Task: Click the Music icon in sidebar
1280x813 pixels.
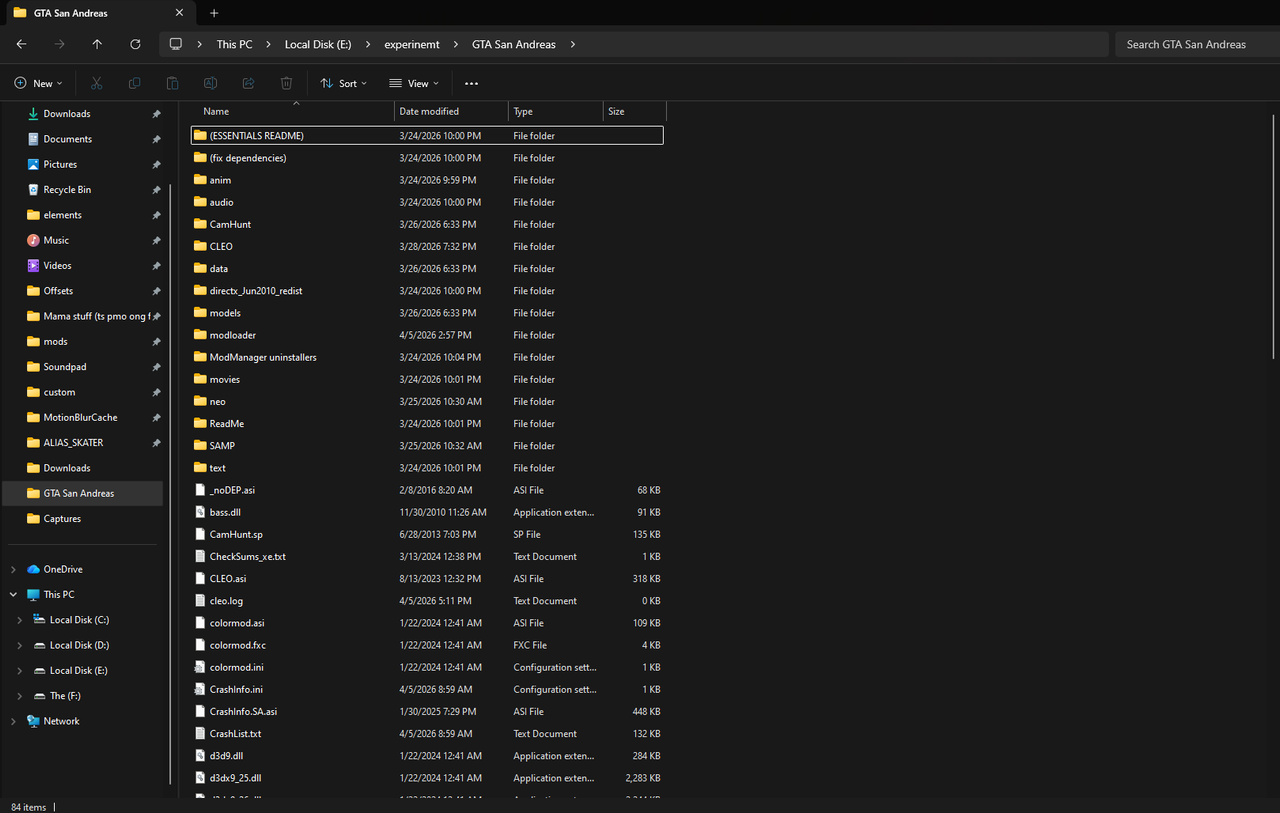Action: click(33, 240)
